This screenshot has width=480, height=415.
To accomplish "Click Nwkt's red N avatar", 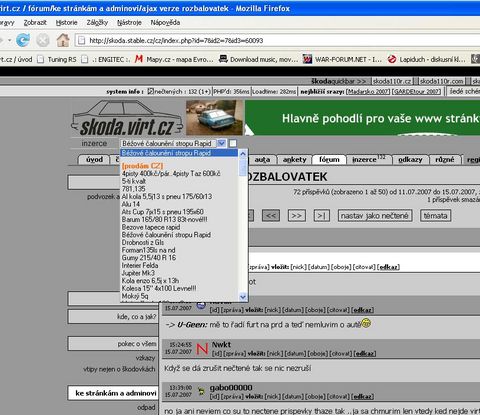I will click(202, 349).
